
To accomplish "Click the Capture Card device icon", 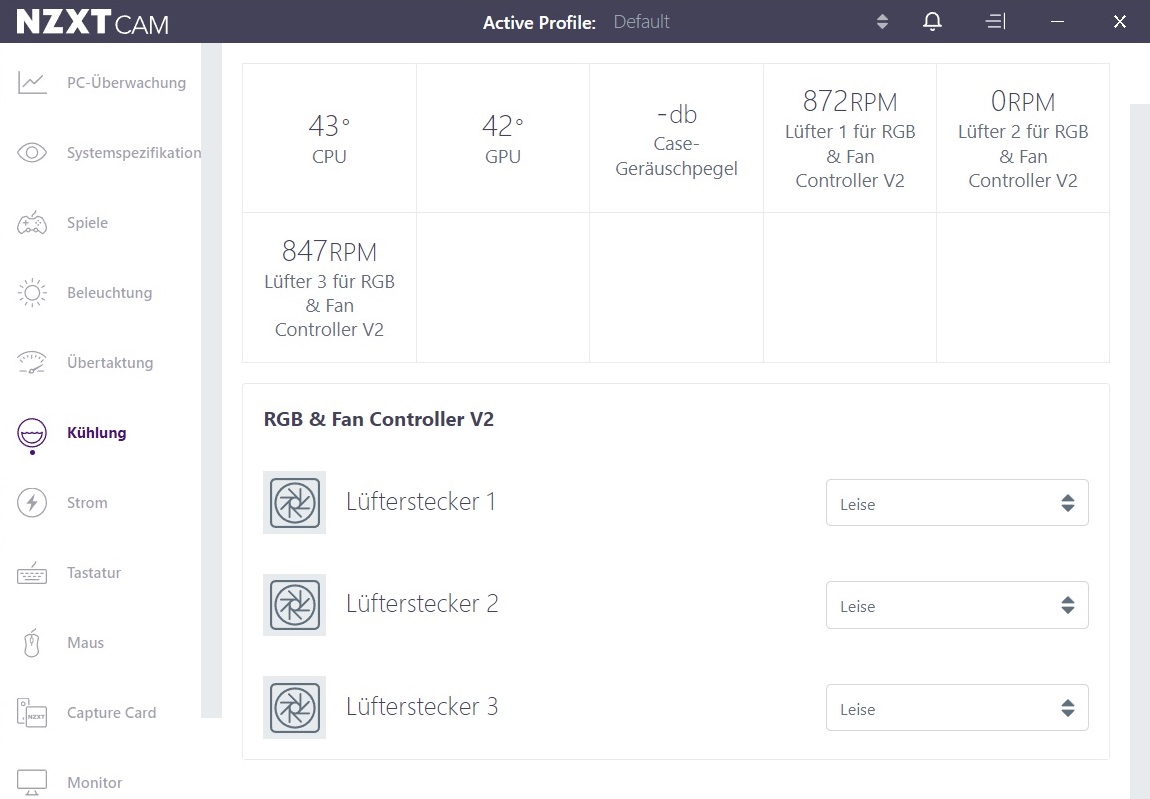I will (x=32, y=712).
